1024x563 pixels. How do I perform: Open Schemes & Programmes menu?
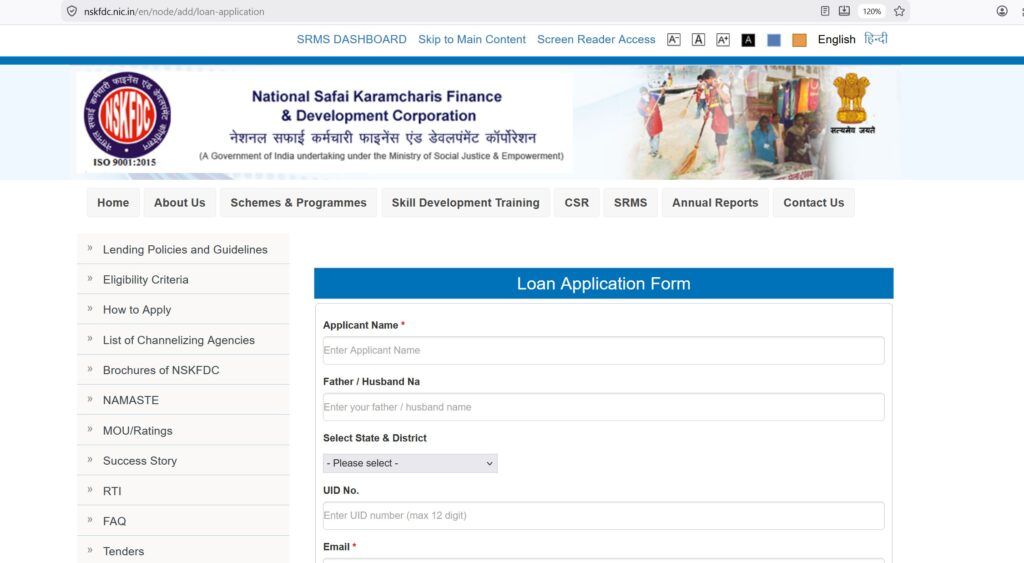pos(298,202)
